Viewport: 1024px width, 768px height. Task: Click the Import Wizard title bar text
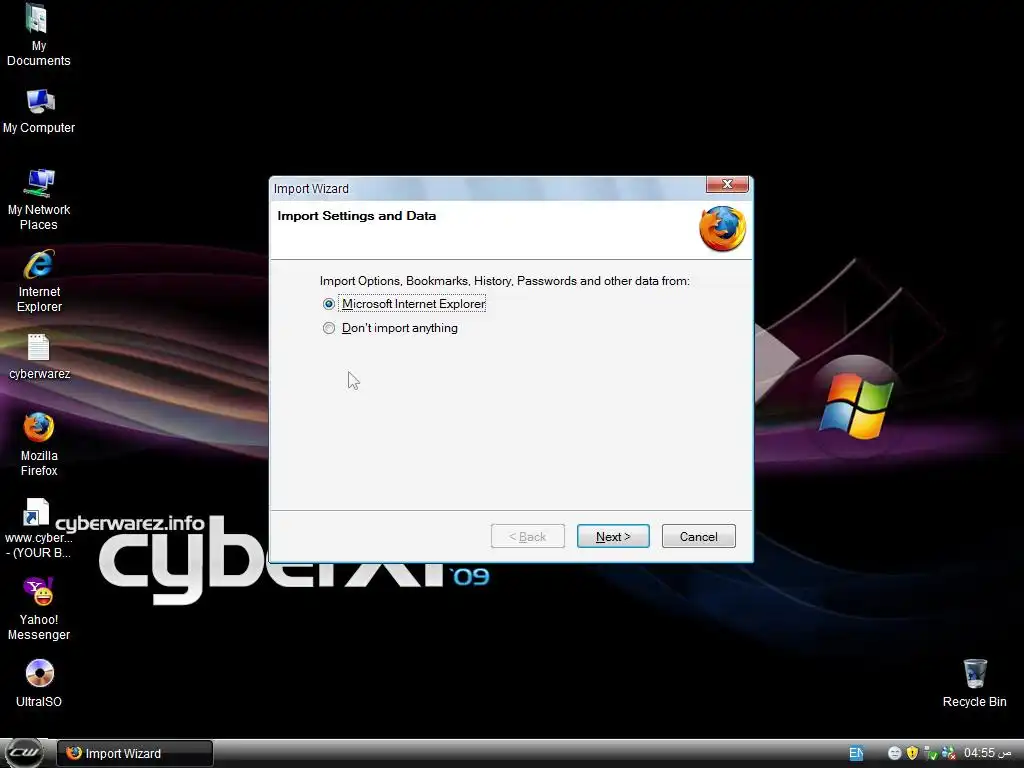pos(311,189)
